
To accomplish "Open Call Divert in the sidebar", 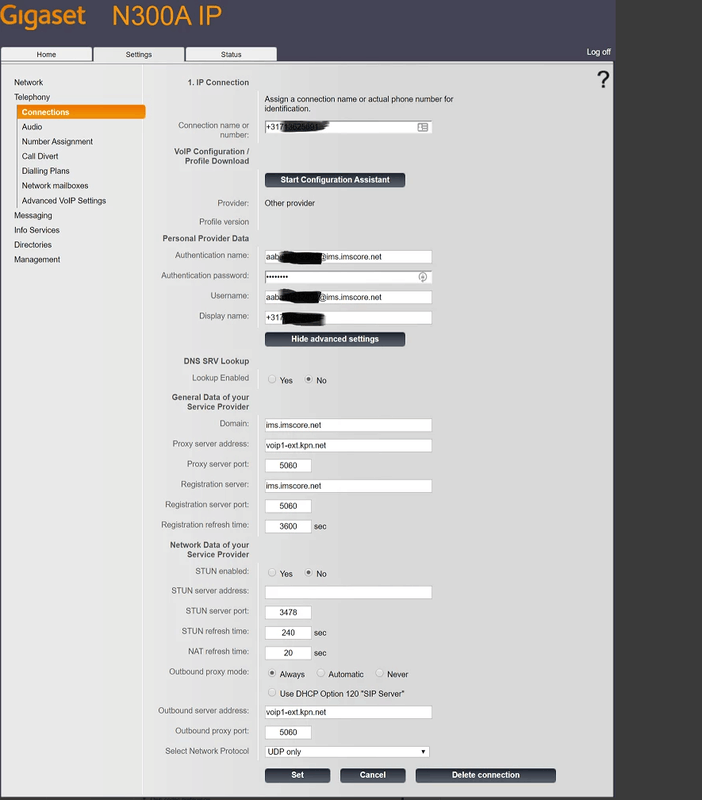I will point(40,156).
